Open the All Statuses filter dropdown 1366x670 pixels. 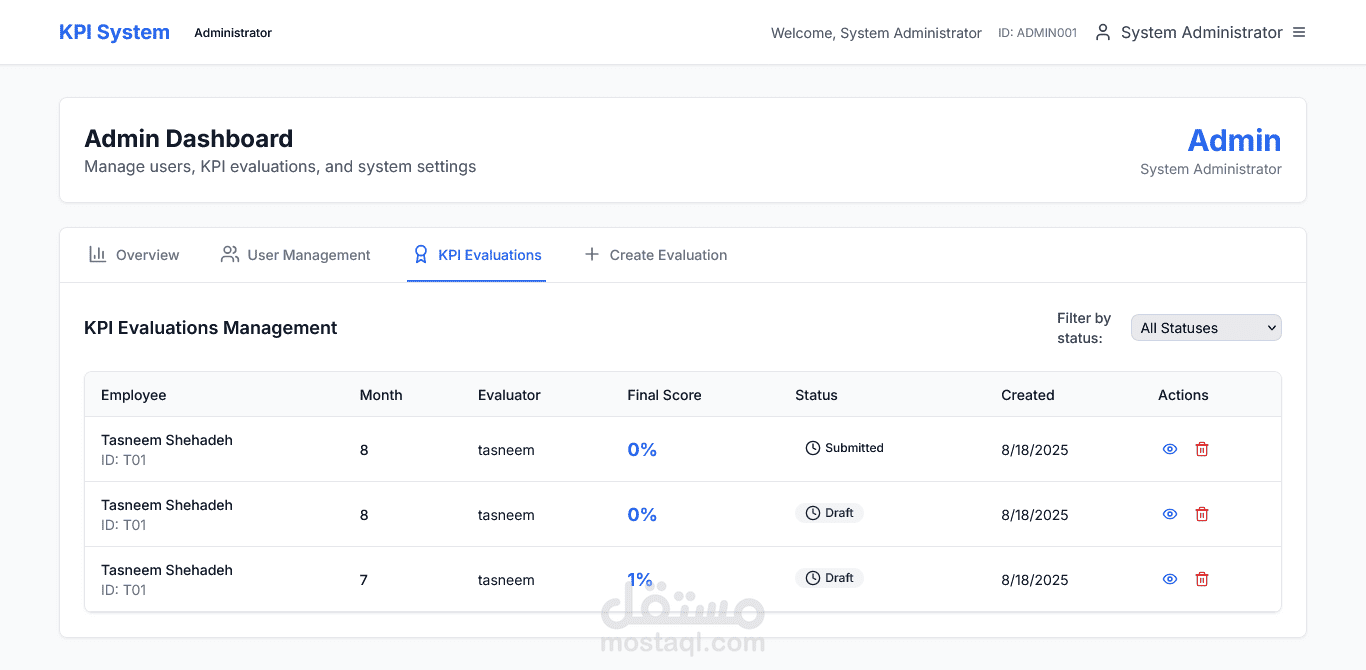click(1205, 328)
